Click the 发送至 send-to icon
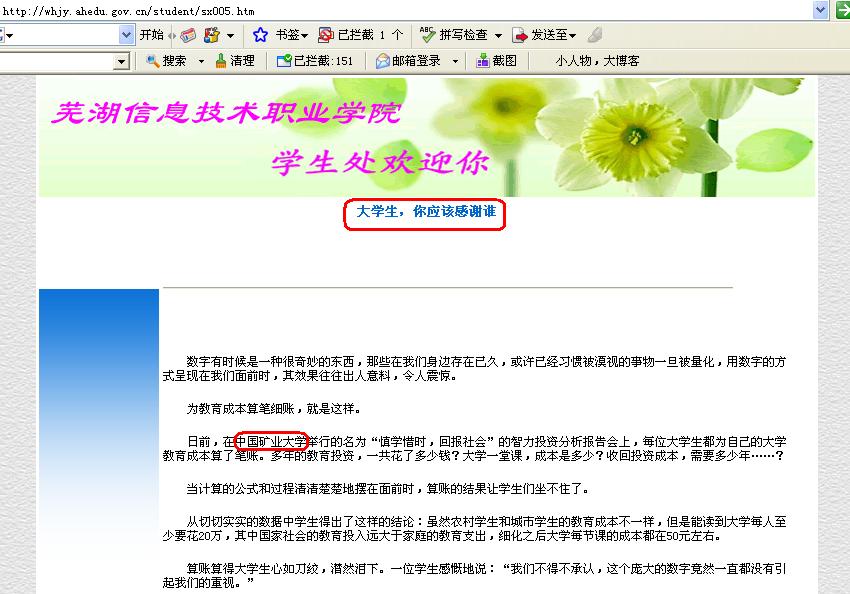The height and width of the screenshot is (594, 850). [x=519, y=35]
